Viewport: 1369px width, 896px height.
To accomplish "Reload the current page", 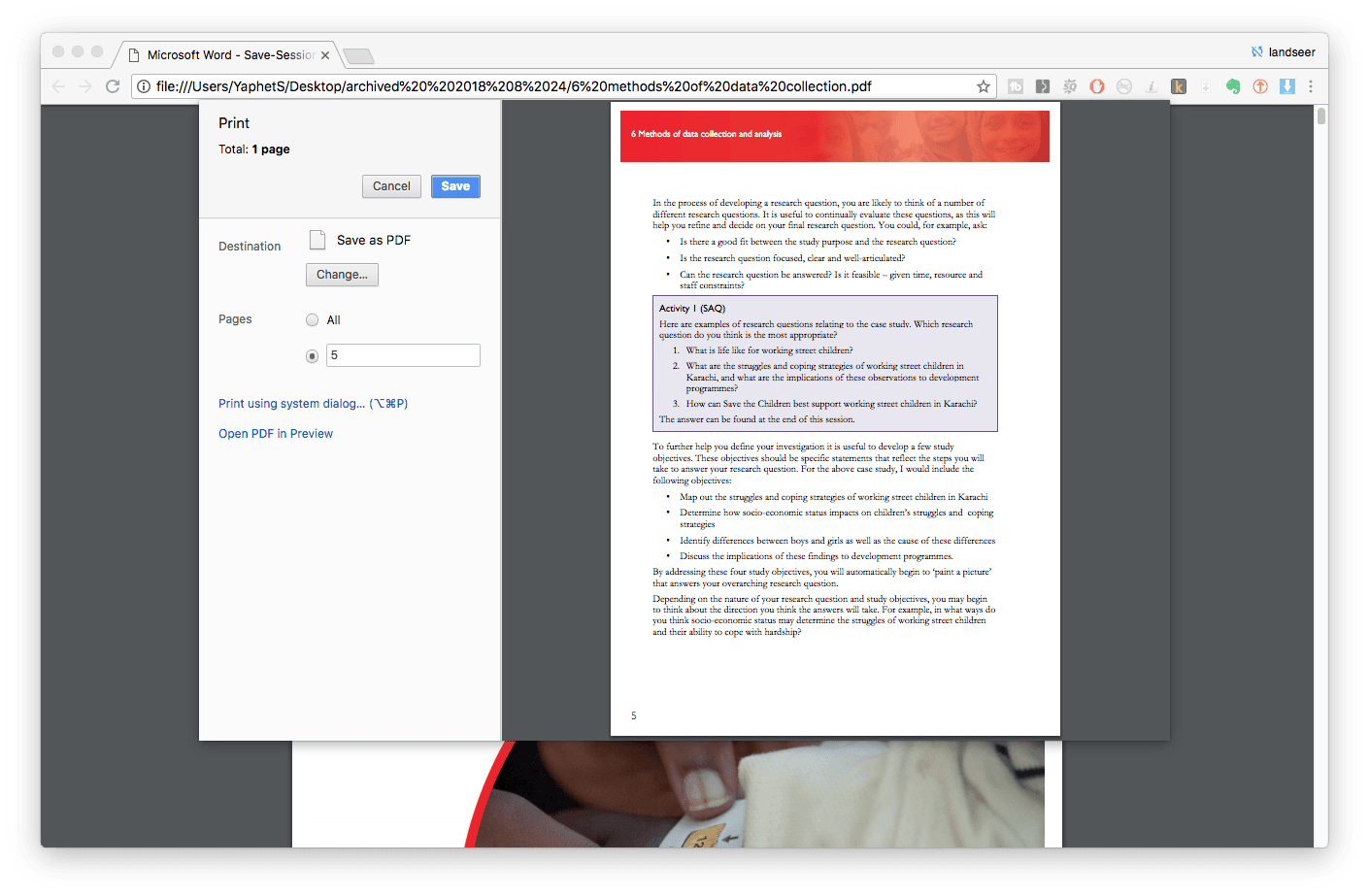I will [x=112, y=85].
